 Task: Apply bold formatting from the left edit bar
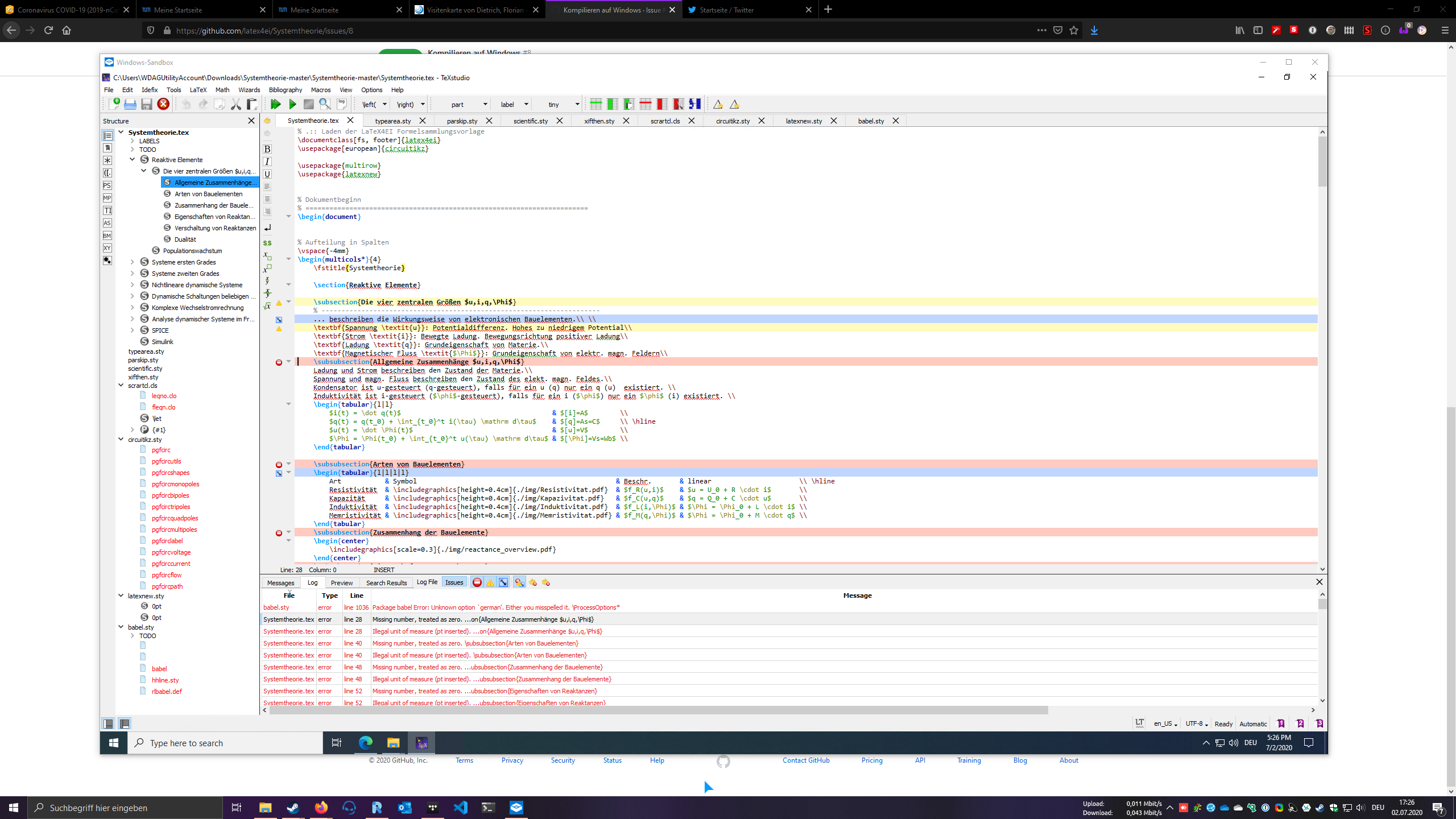(267, 148)
